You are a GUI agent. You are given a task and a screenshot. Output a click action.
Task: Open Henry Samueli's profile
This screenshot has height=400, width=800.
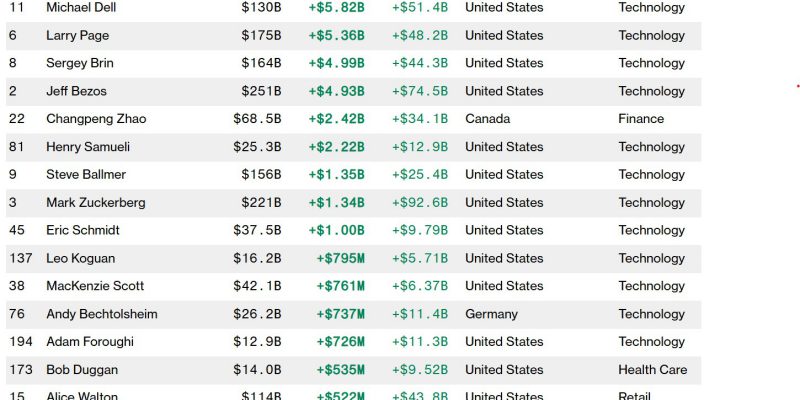click(x=88, y=147)
